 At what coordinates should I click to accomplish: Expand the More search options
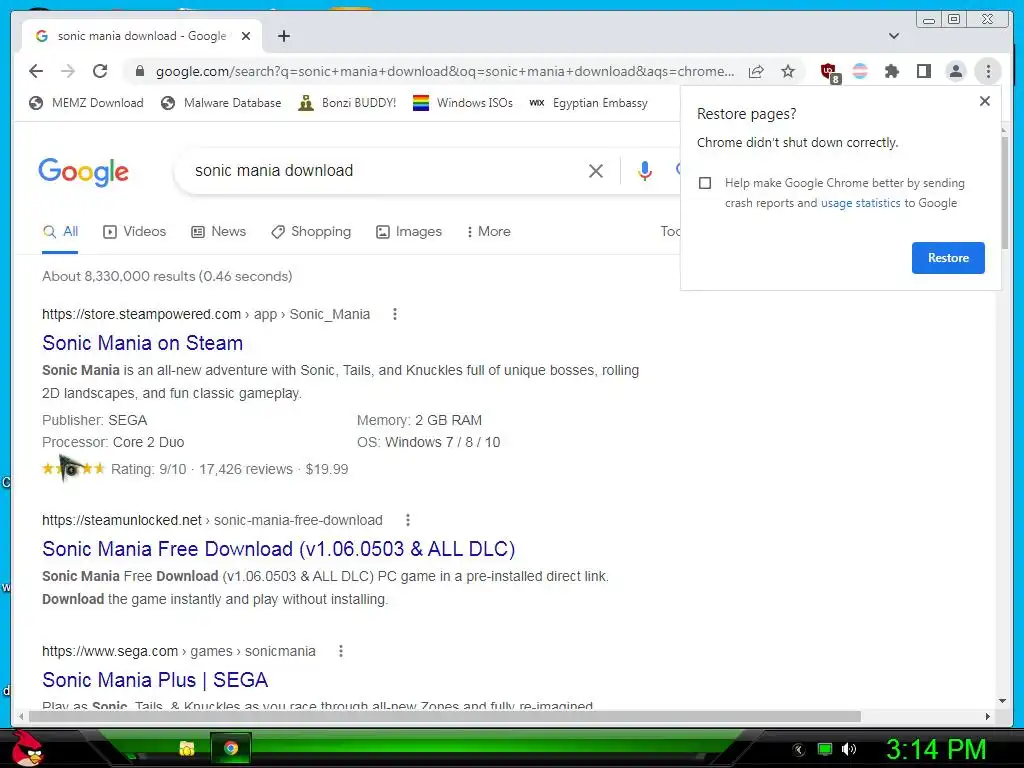488,232
